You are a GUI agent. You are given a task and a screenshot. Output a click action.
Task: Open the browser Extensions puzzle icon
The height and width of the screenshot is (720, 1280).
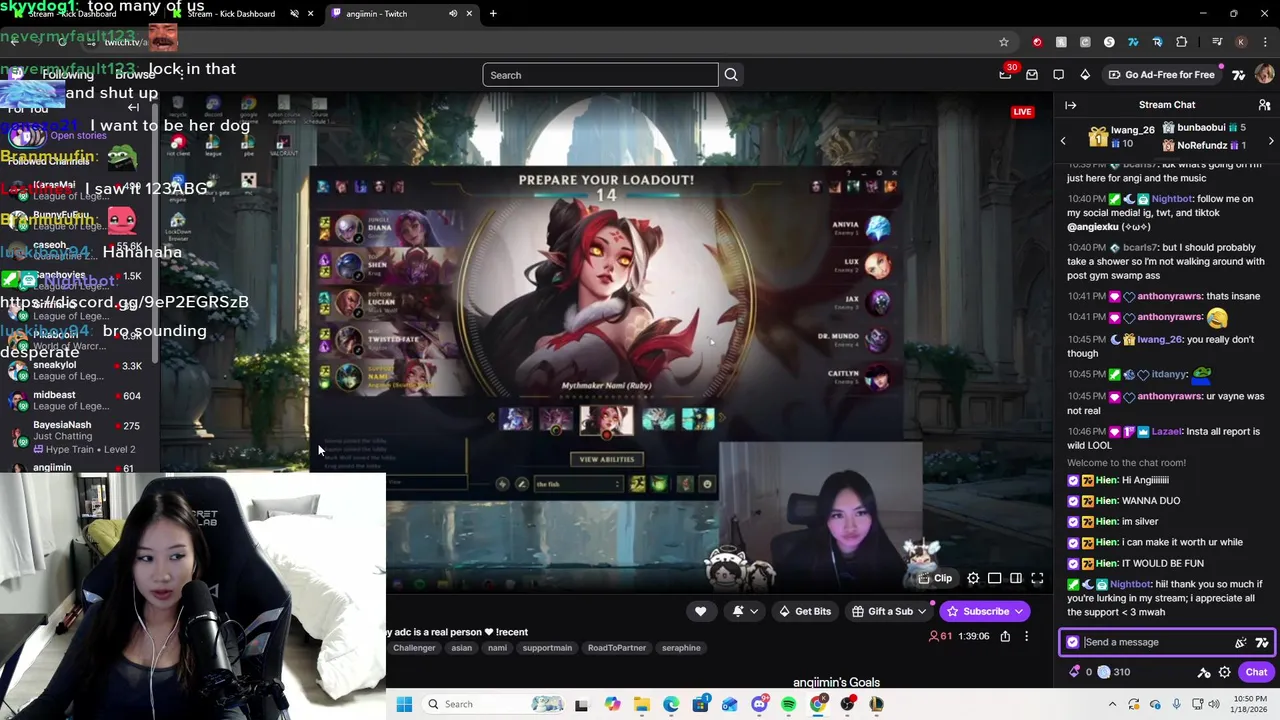pyautogui.click(x=1182, y=42)
